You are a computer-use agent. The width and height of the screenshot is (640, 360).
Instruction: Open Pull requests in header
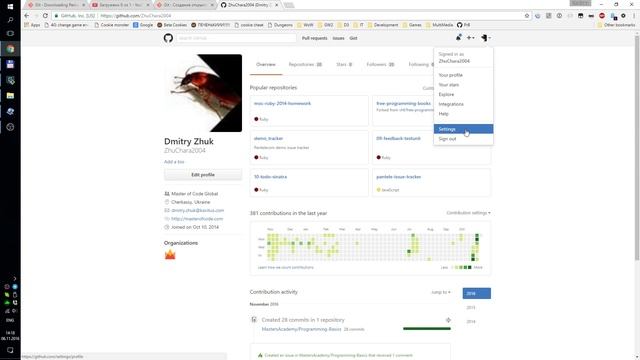point(314,38)
